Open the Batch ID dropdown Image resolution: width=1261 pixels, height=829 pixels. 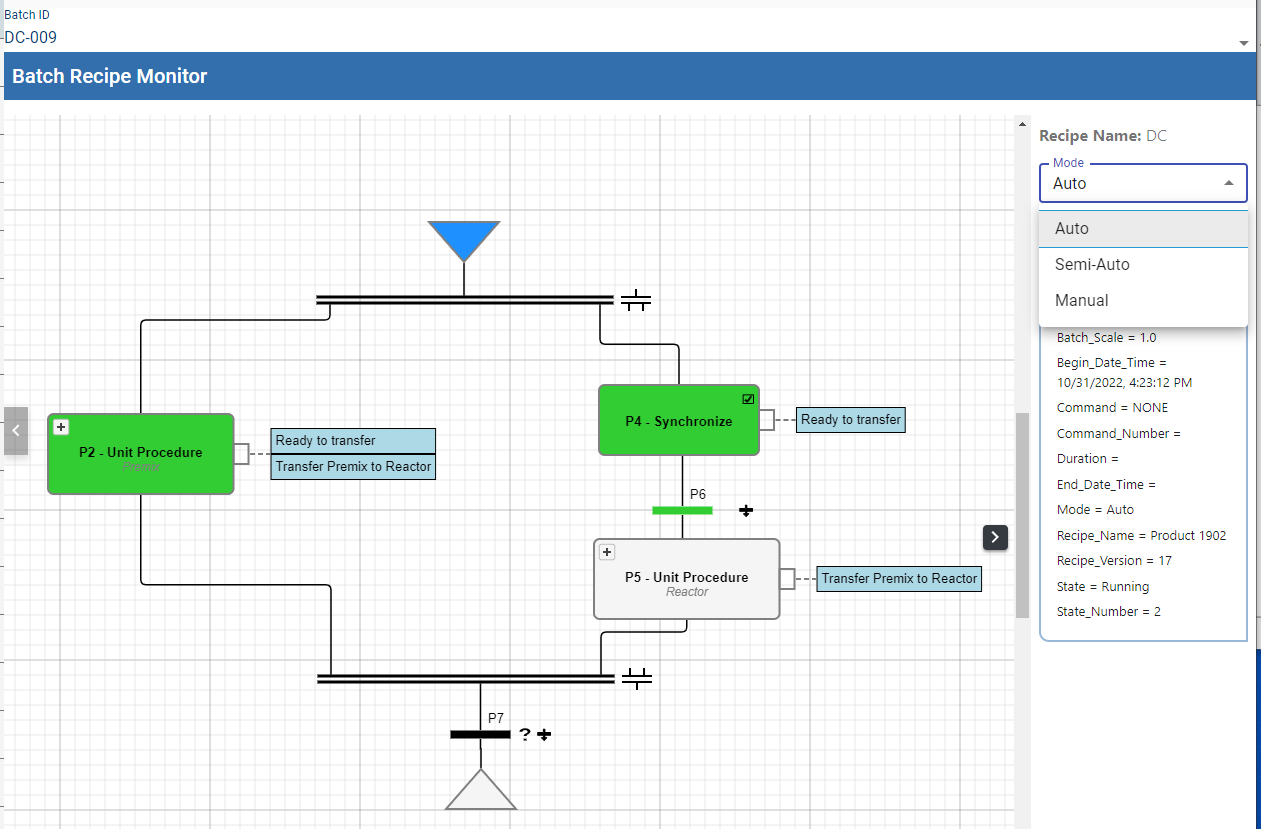click(1244, 43)
